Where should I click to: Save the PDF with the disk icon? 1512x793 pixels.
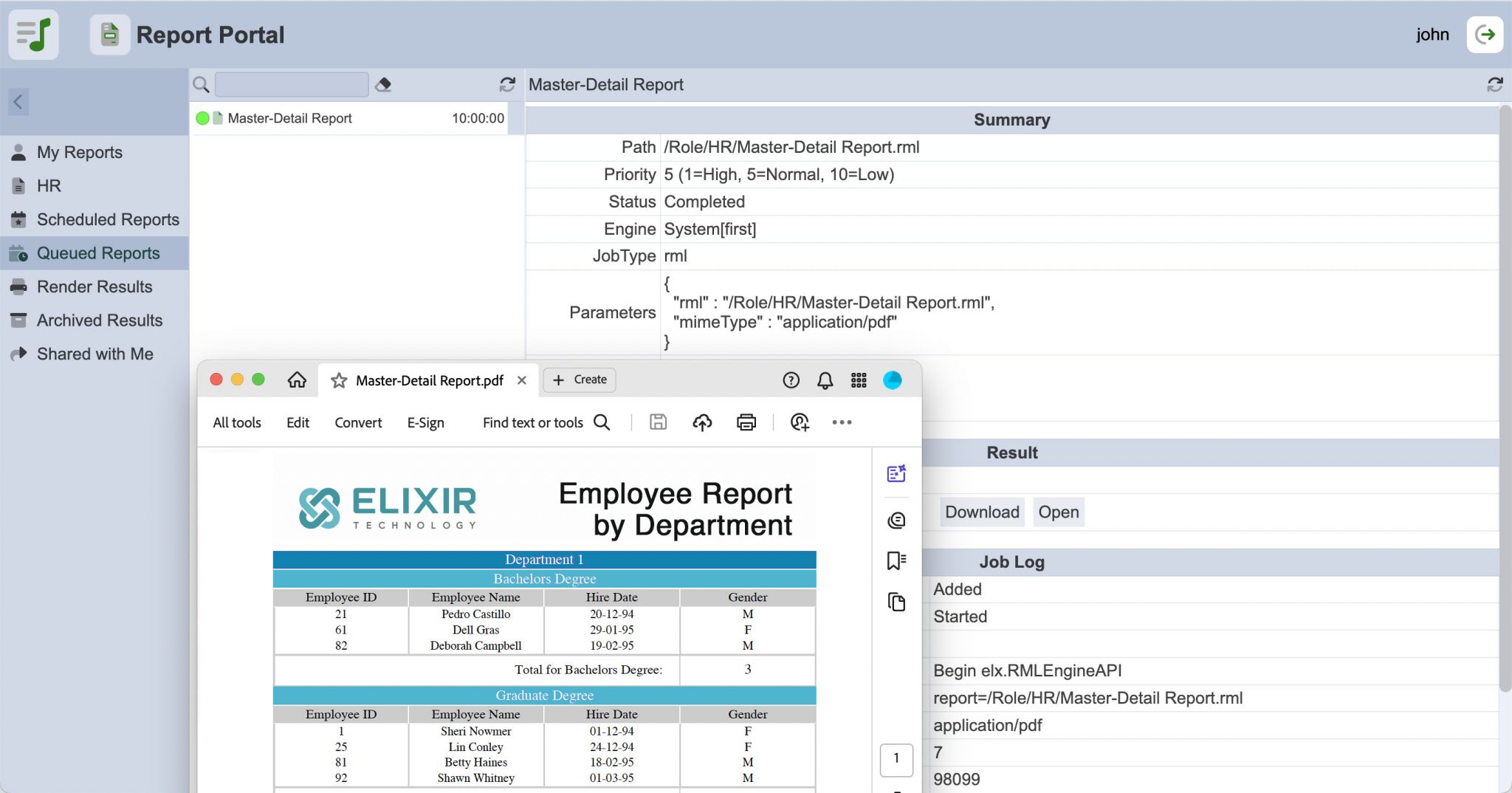(x=657, y=422)
